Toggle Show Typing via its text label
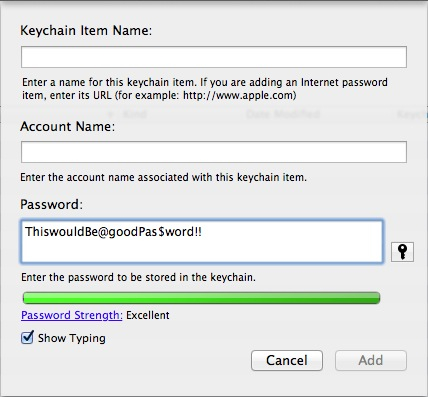The height and width of the screenshot is (397, 428). tap(72, 338)
